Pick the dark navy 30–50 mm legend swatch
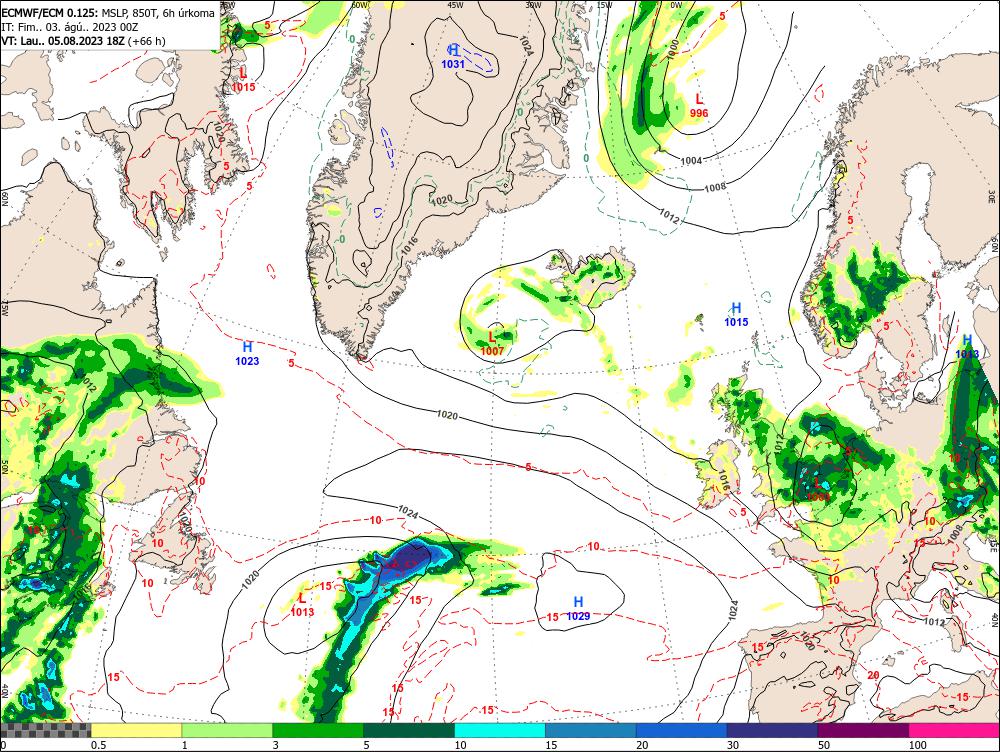The height and width of the screenshot is (752, 1000). [x=772, y=730]
